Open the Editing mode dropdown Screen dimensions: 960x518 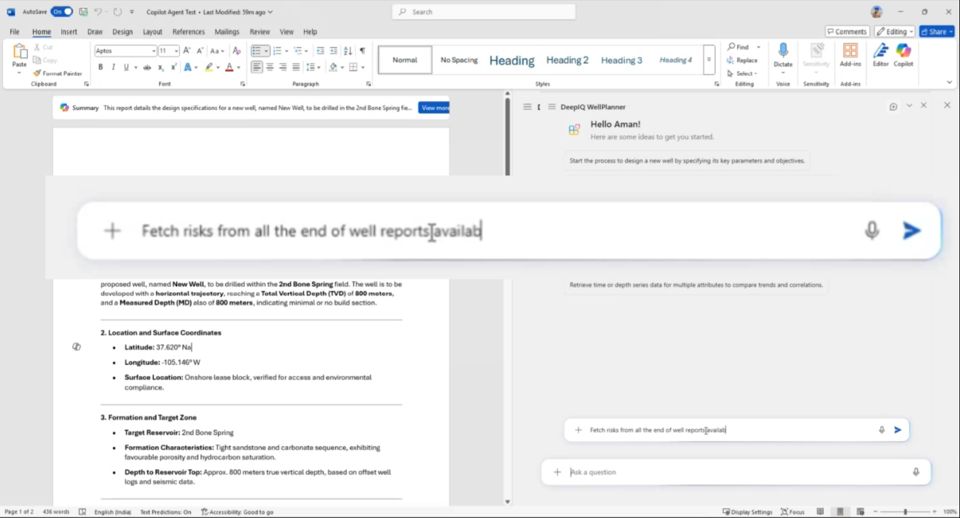tap(893, 32)
